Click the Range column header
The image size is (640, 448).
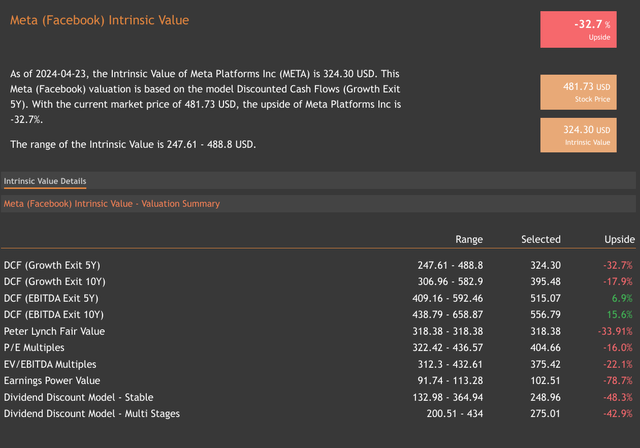[x=469, y=240]
